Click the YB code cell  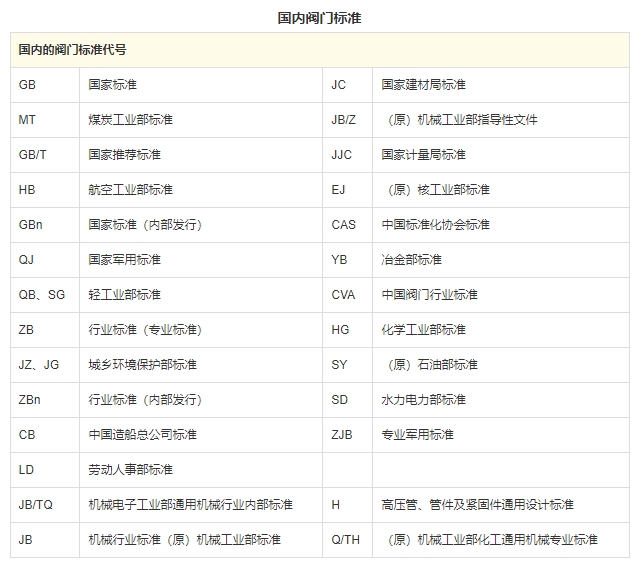point(347,260)
